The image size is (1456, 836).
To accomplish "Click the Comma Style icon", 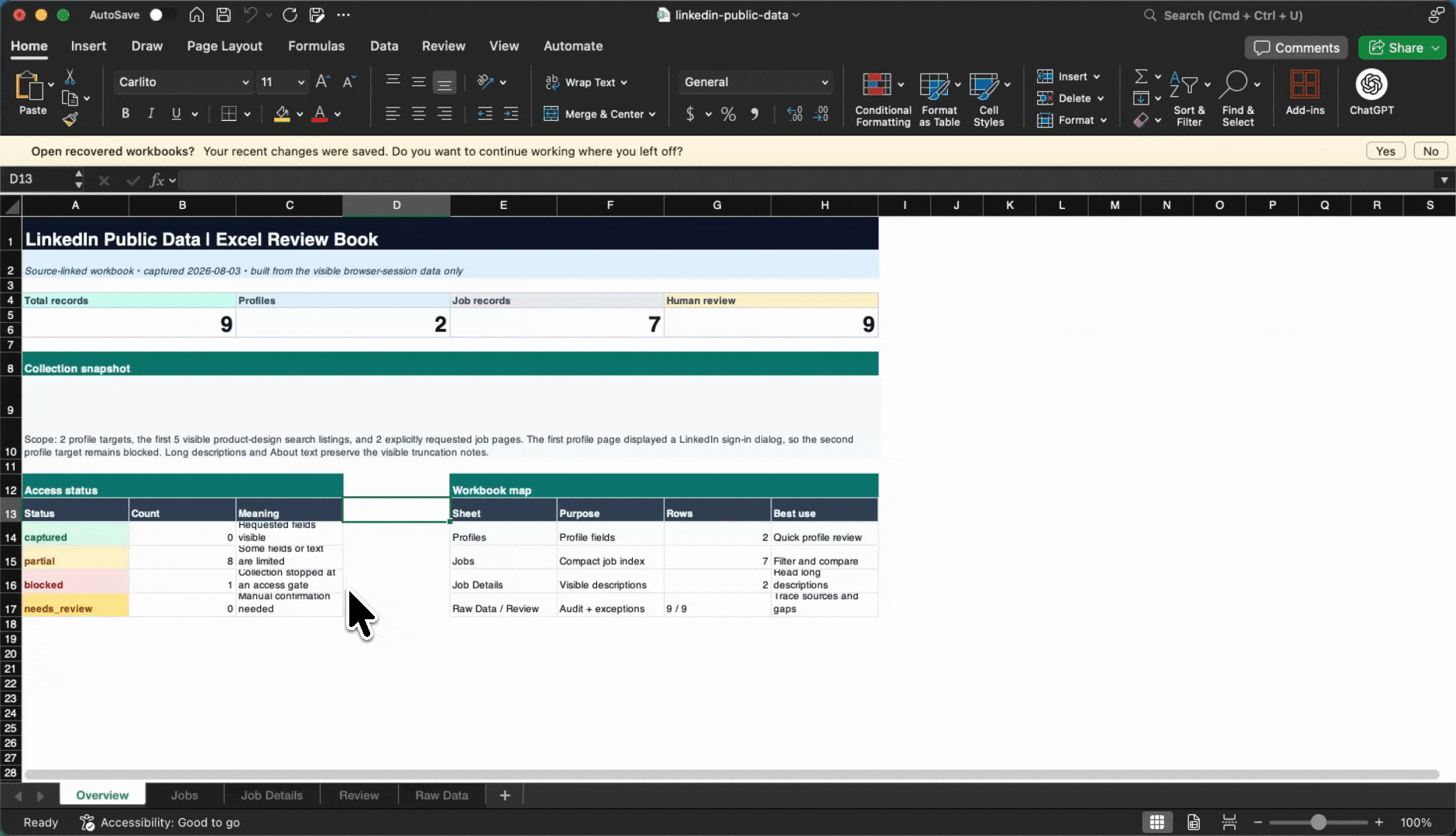I will (754, 115).
